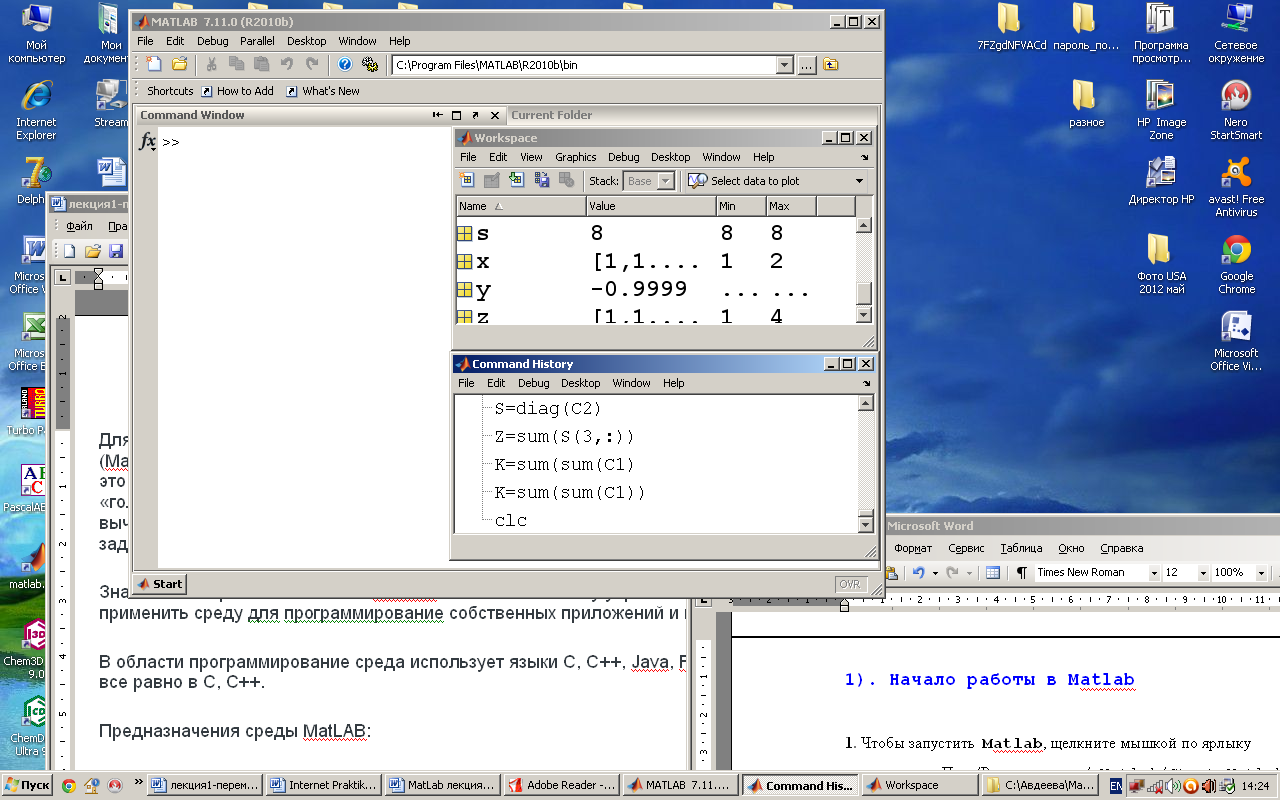Expand plot selector dropdown arrow

pos(859,181)
